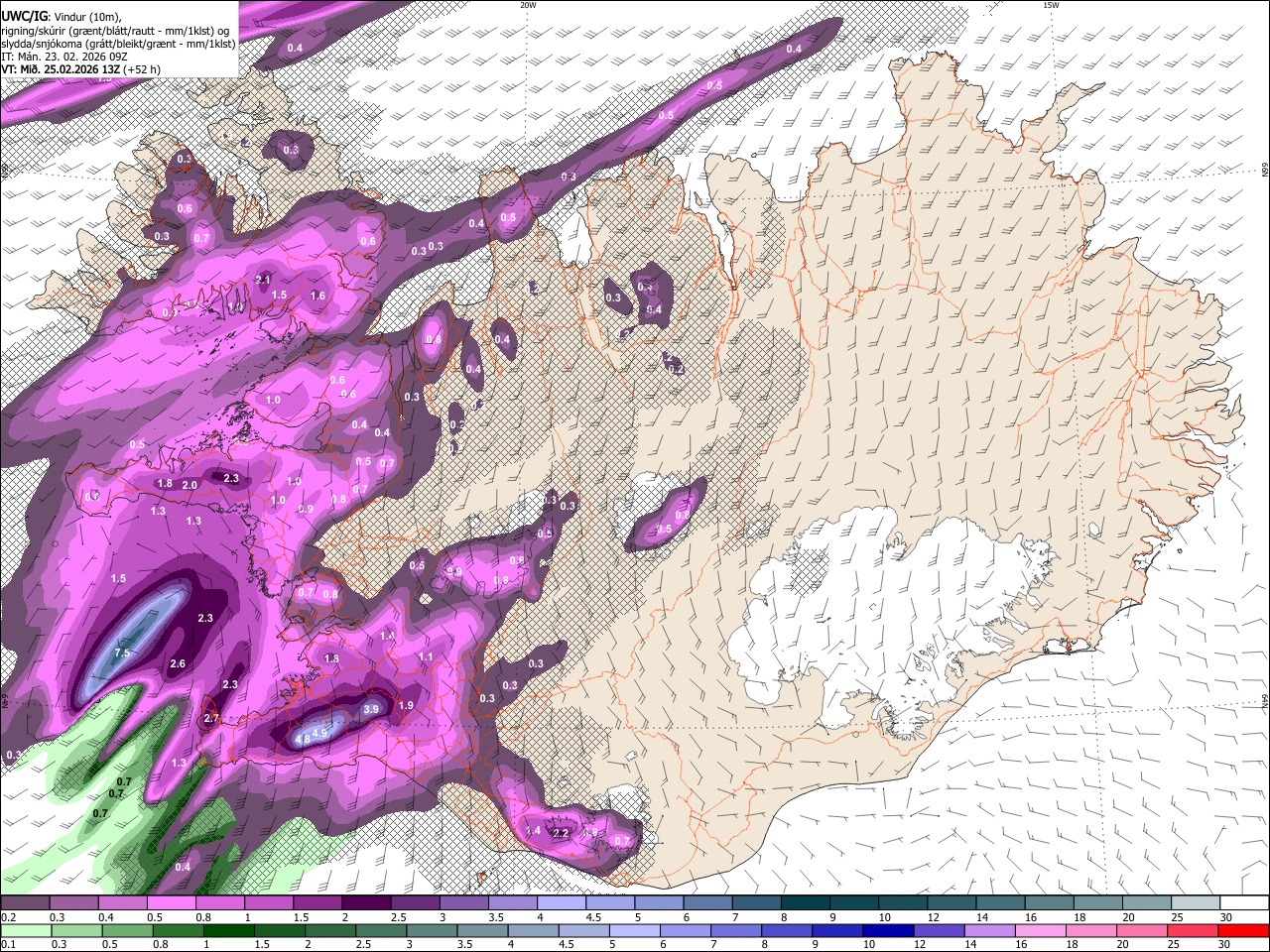Choose the upper legend swatch between 20 and 25

click(1147, 902)
